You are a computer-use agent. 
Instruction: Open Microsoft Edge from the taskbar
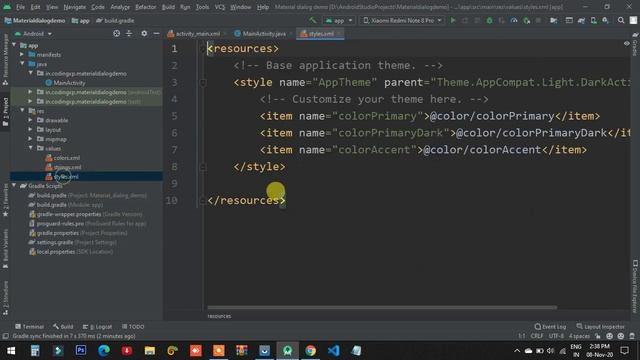[x=104, y=351]
